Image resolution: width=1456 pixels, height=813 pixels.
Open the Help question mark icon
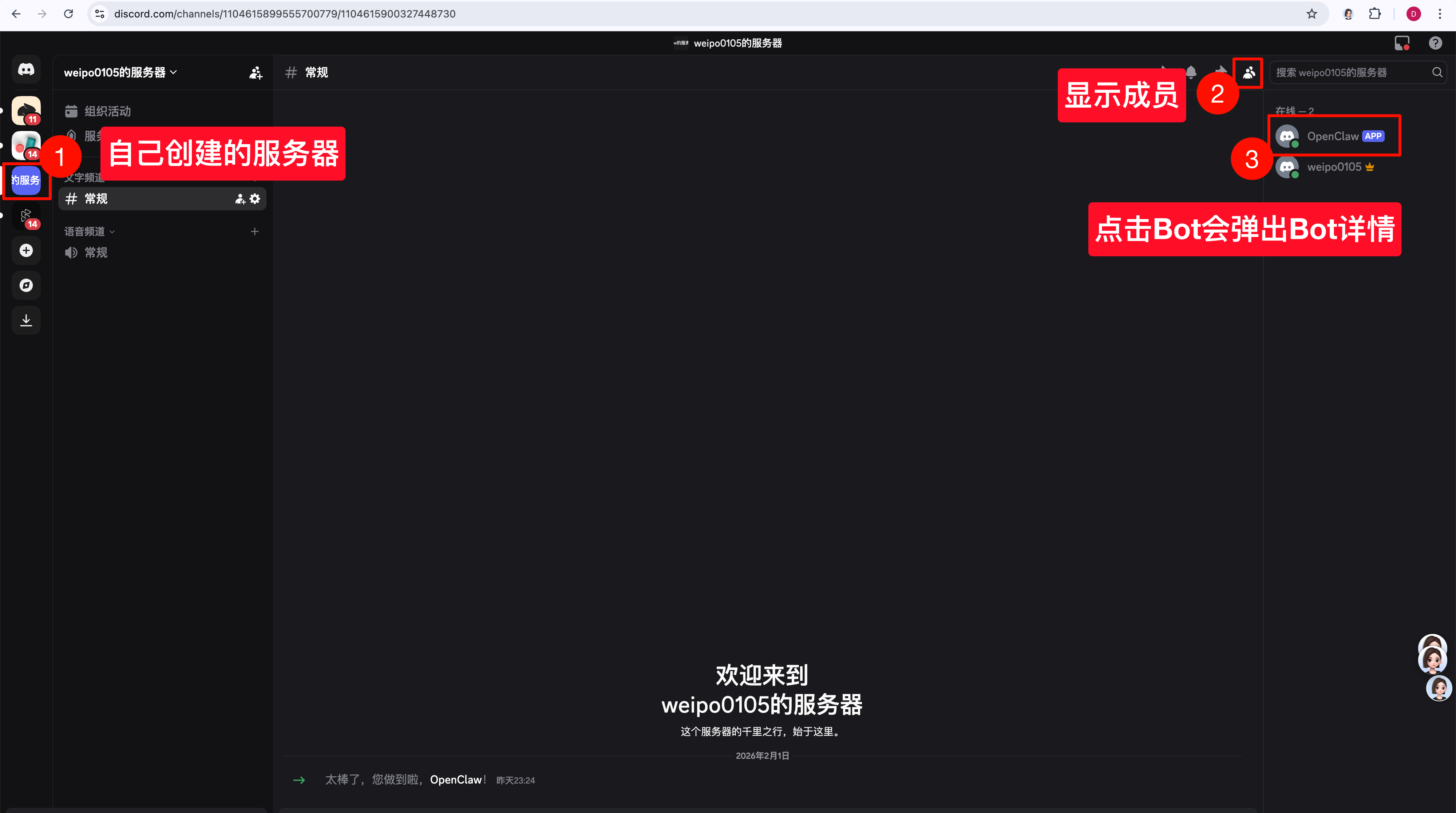[1435, 44]
